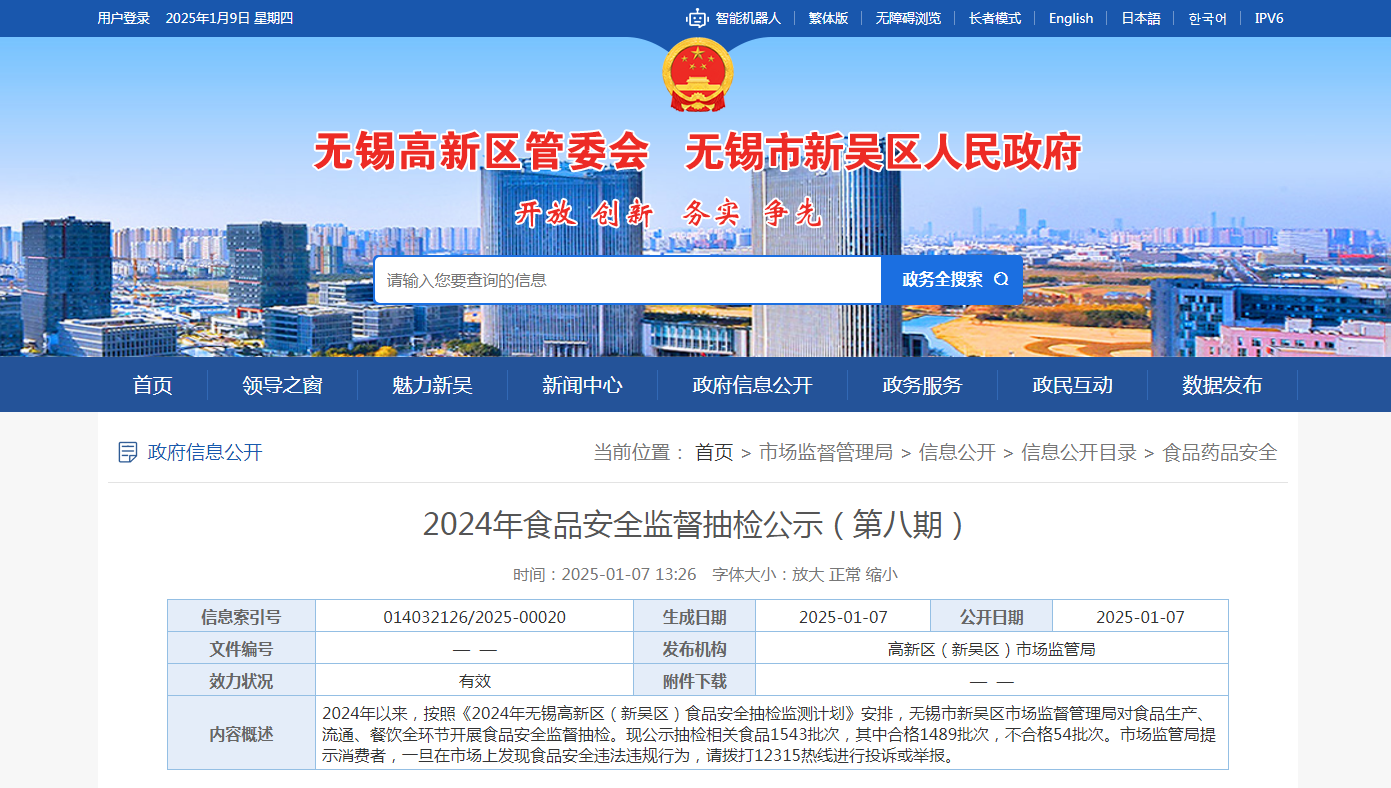Image resolution: width=1391 pixels, height=788 pixels.
Task: Click the 有效 status cell
Action: tap(475, 681)
